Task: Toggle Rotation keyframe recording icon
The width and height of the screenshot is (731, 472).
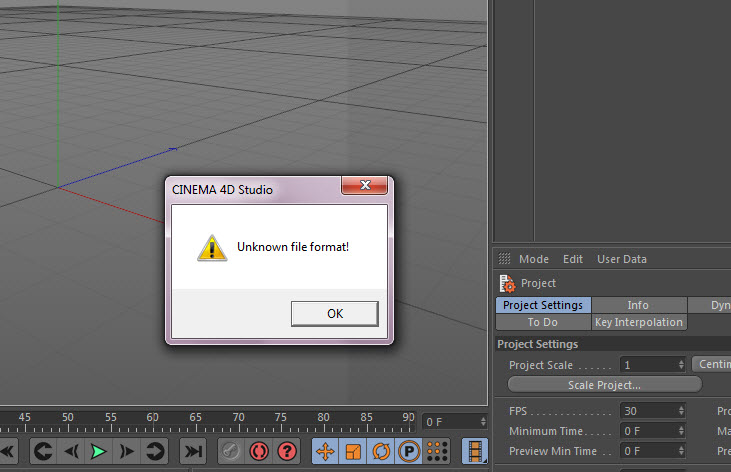Action: 381,451
